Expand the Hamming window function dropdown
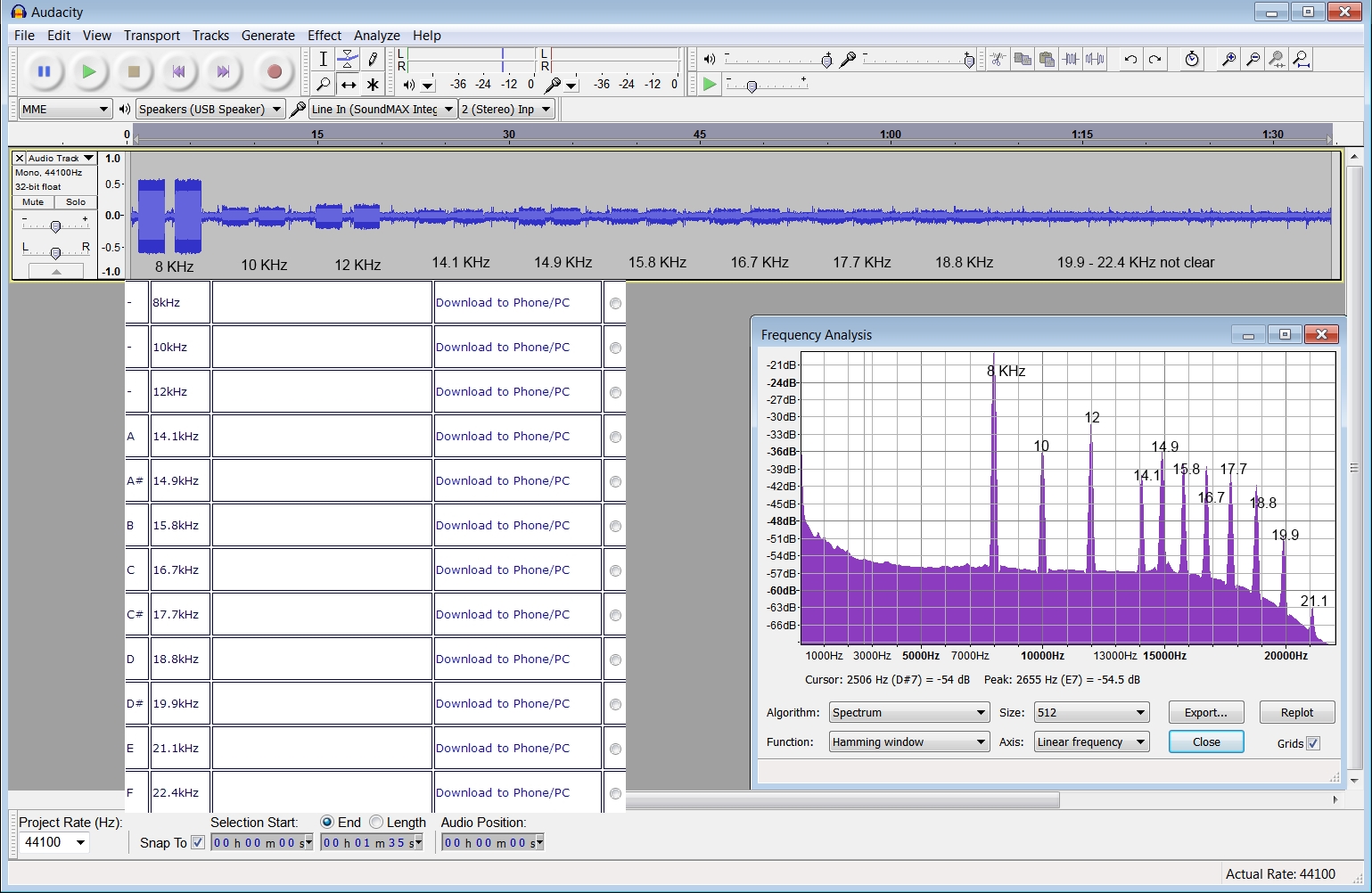 tap(908, 742)
